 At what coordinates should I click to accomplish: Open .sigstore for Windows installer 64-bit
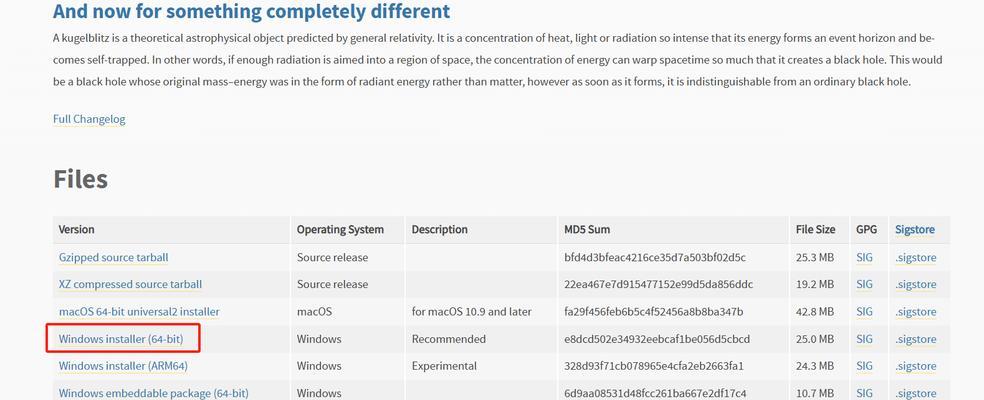click(x=916, y=340)
